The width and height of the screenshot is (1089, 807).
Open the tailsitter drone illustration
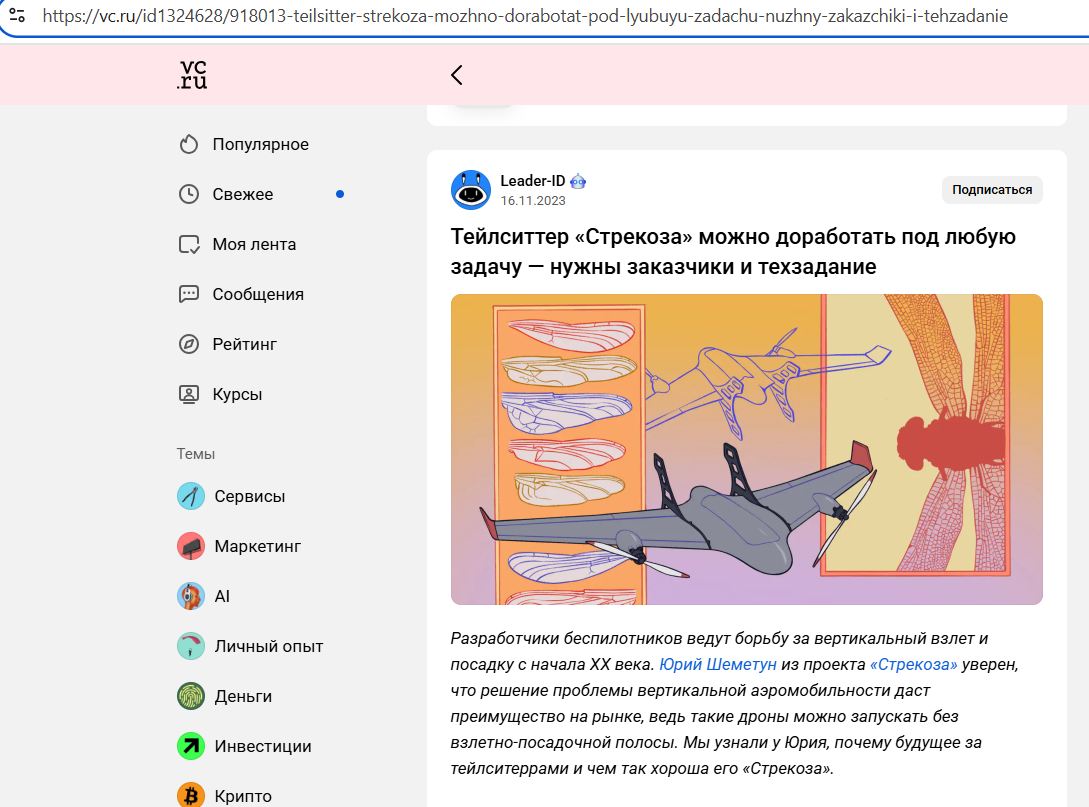[747, 449]
